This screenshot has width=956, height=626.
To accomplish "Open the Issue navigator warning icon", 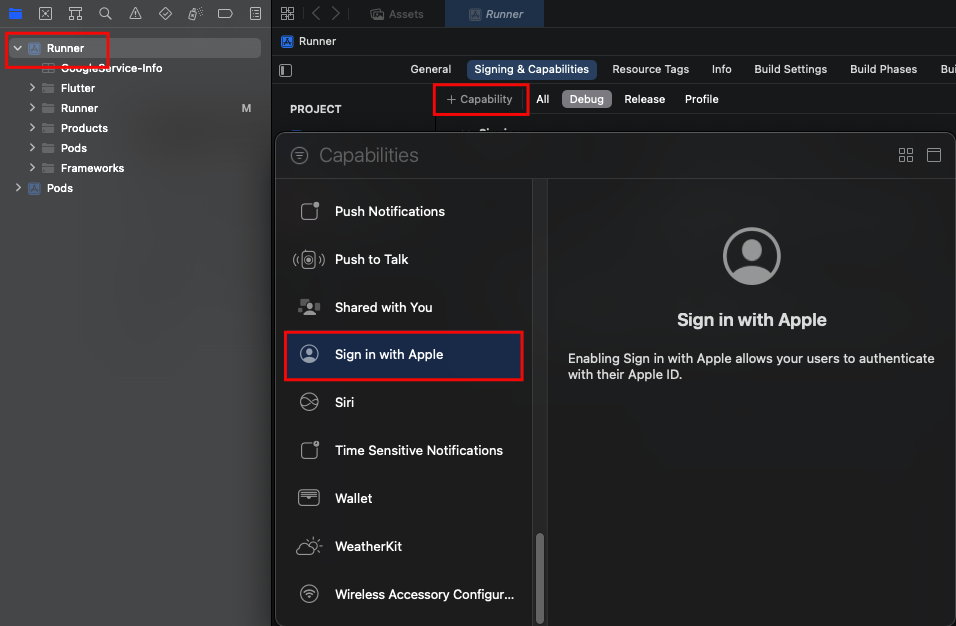I will coord(135,13).
